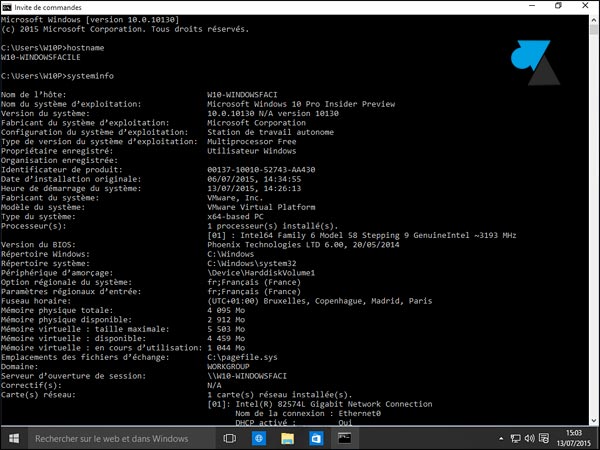Click the W10-WINDOWSFACILE hostname output
The height and width of the screenshot is (450, 600).
click(41, 57)
